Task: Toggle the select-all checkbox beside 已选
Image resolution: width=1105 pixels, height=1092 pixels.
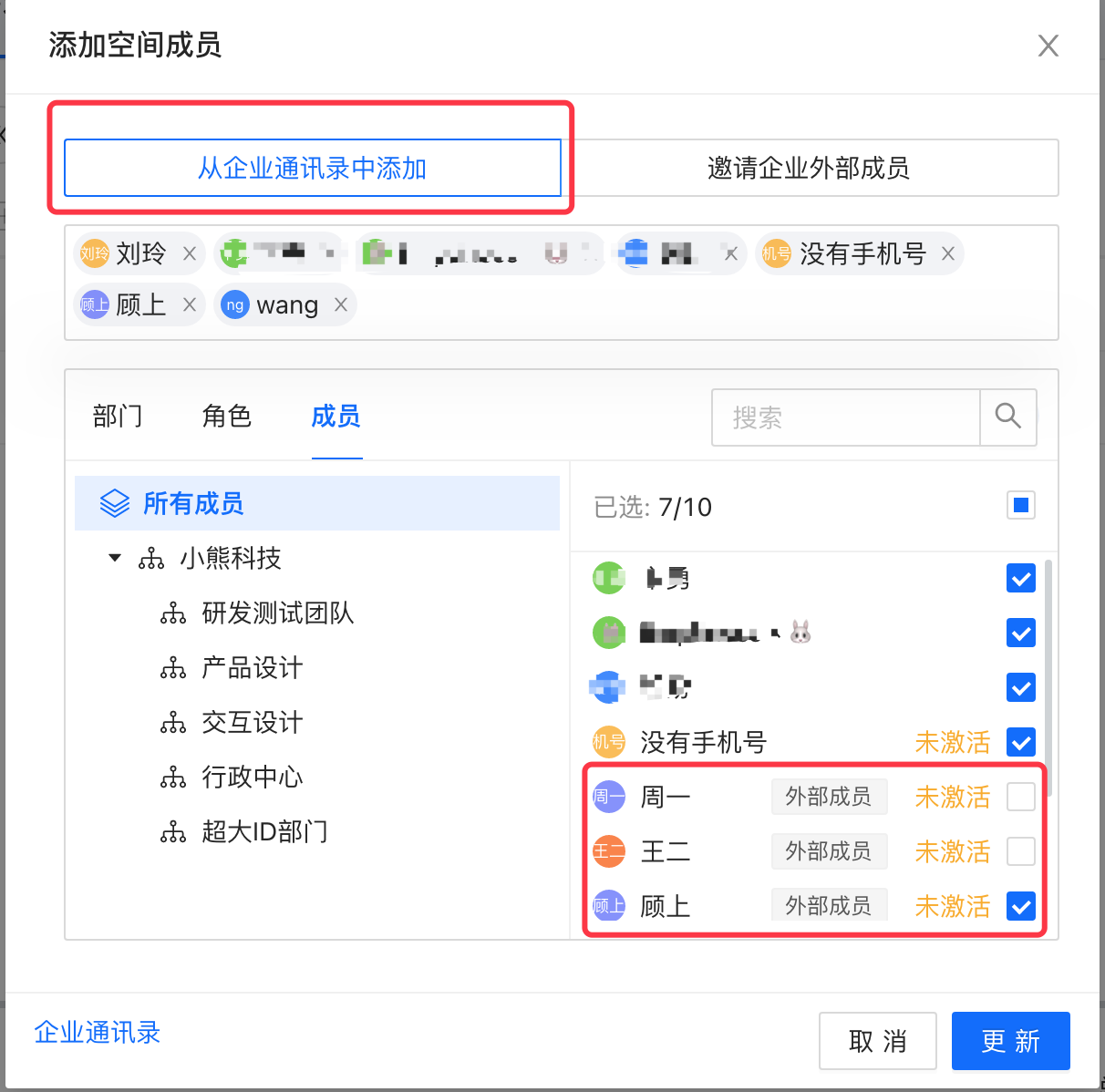Action: tap(1021, 505)
